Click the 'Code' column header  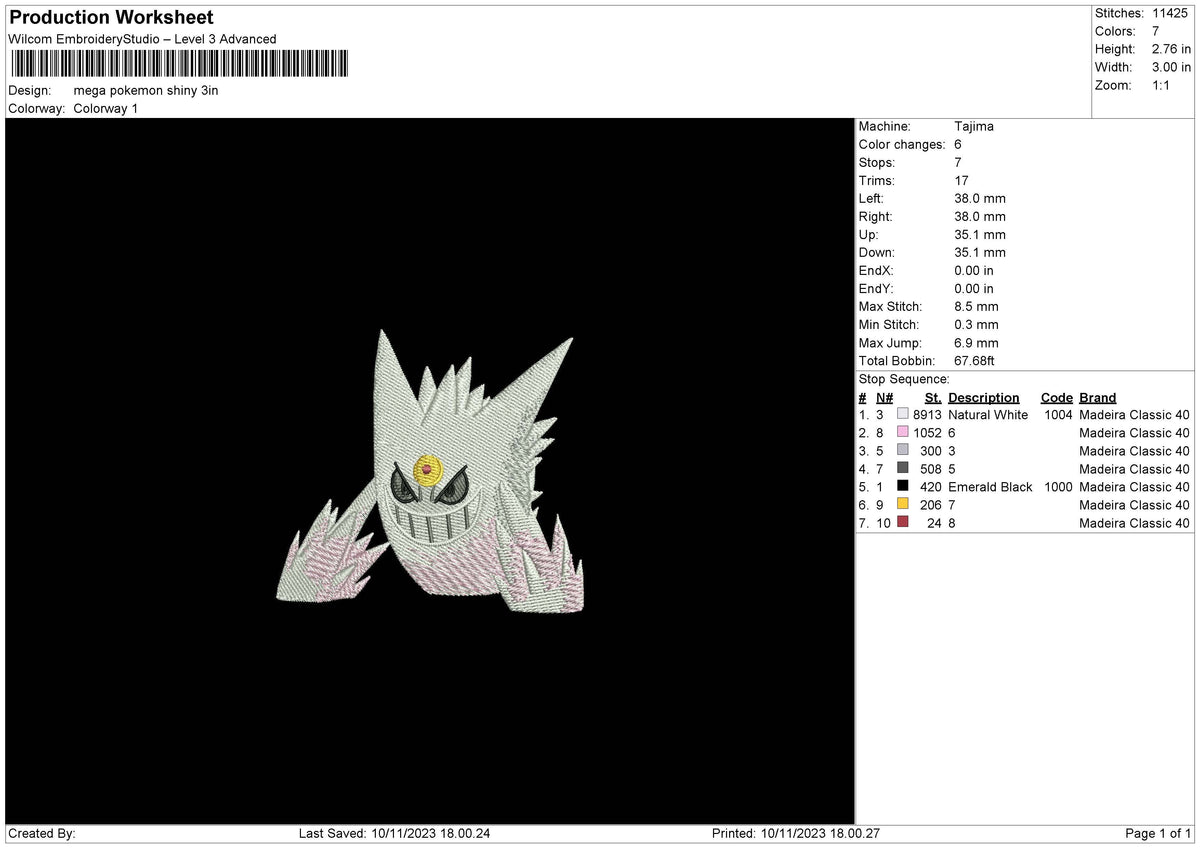click(1056, 397)
